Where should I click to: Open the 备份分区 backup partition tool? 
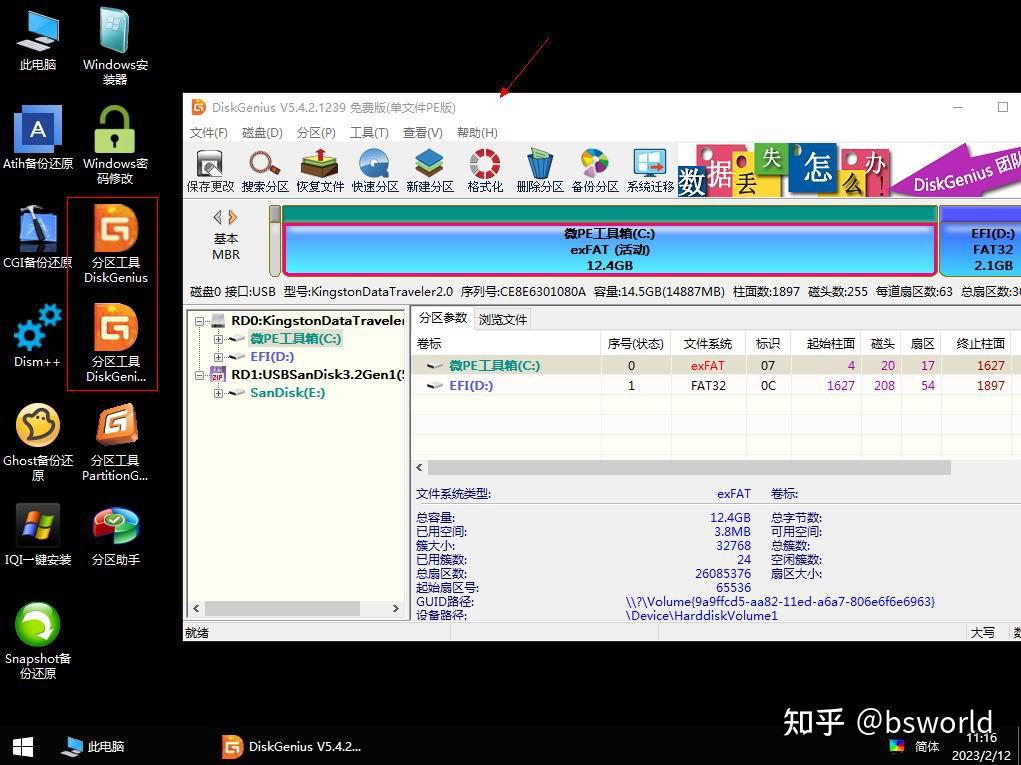tap(594, 171)
